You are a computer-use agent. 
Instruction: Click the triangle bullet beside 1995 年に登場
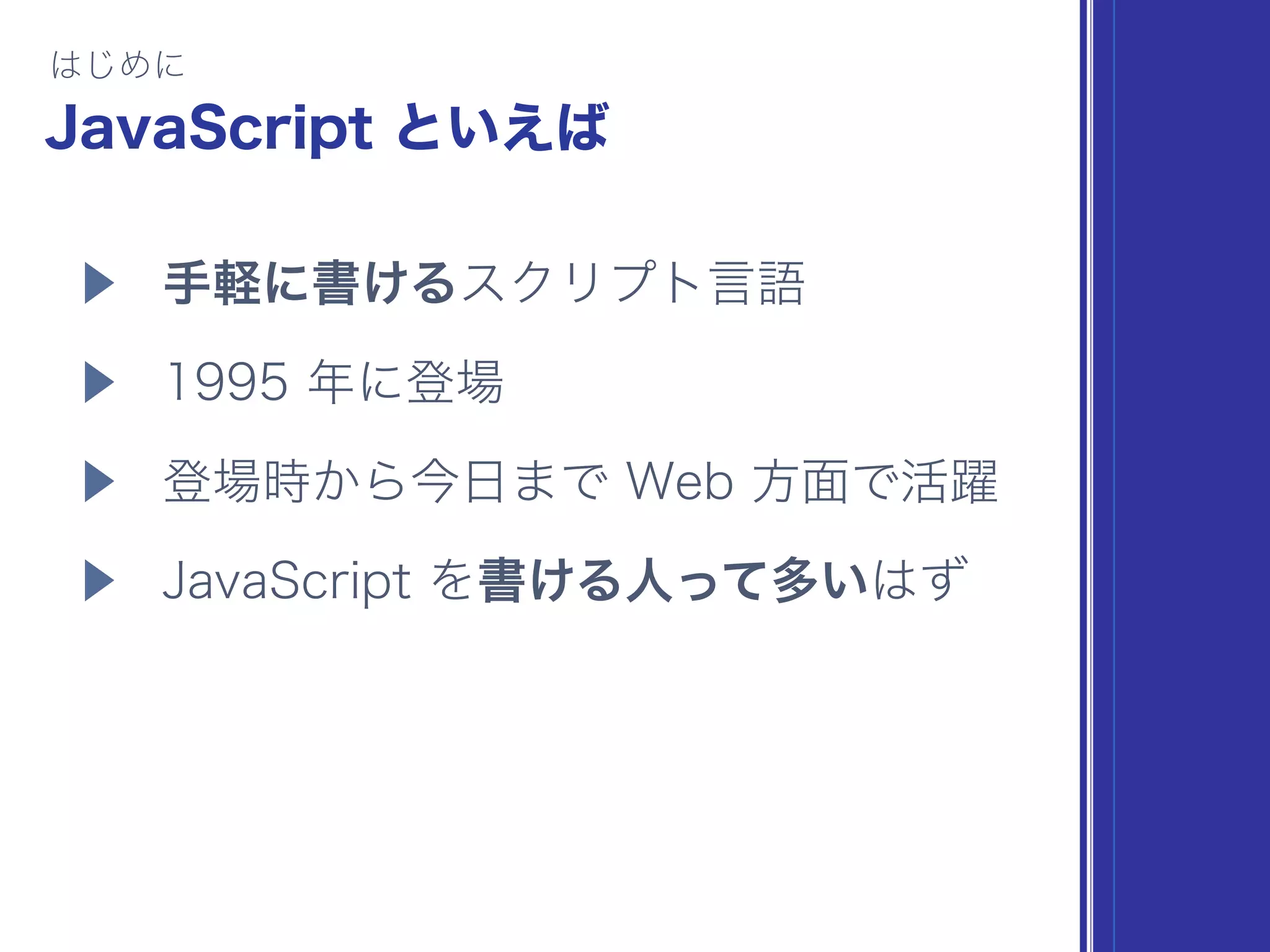[x=99, y=382]
